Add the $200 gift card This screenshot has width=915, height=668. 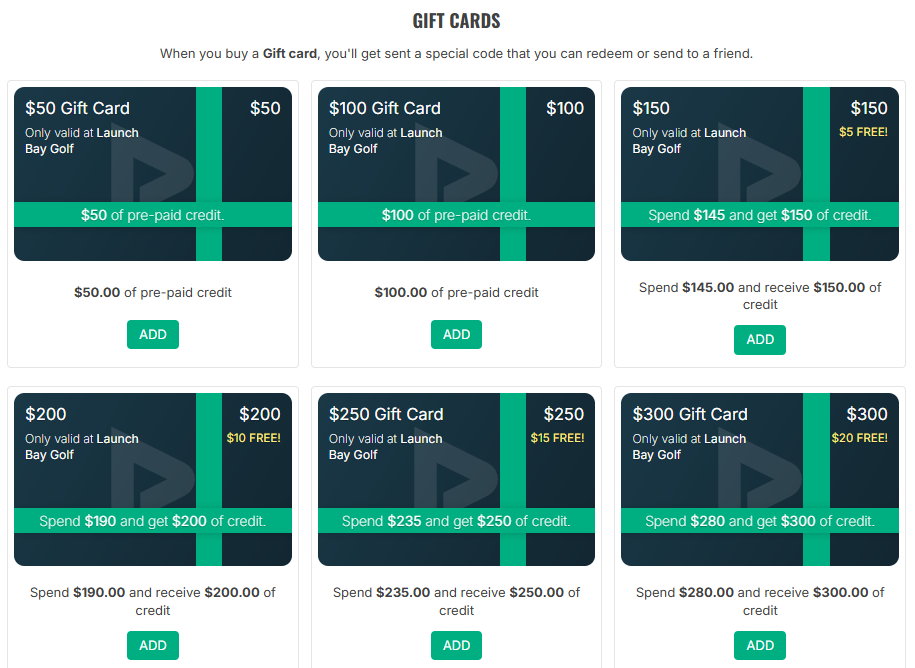[x=153, y=645]
